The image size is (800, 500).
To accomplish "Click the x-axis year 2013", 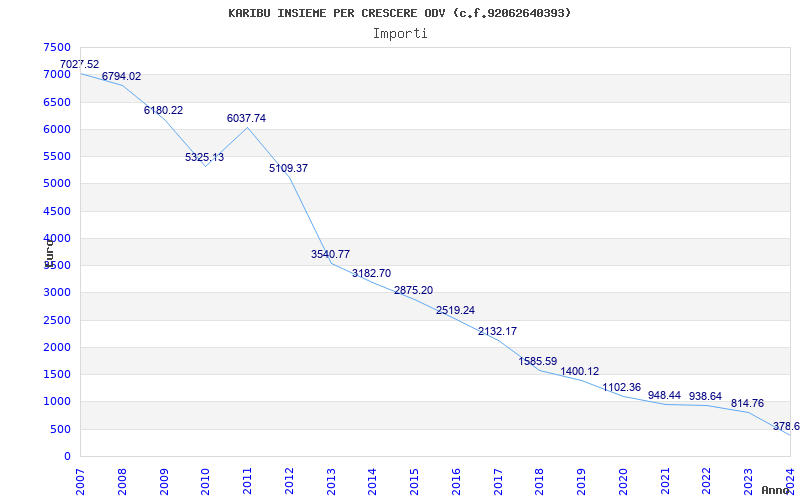I will click(x=331, y=482).
